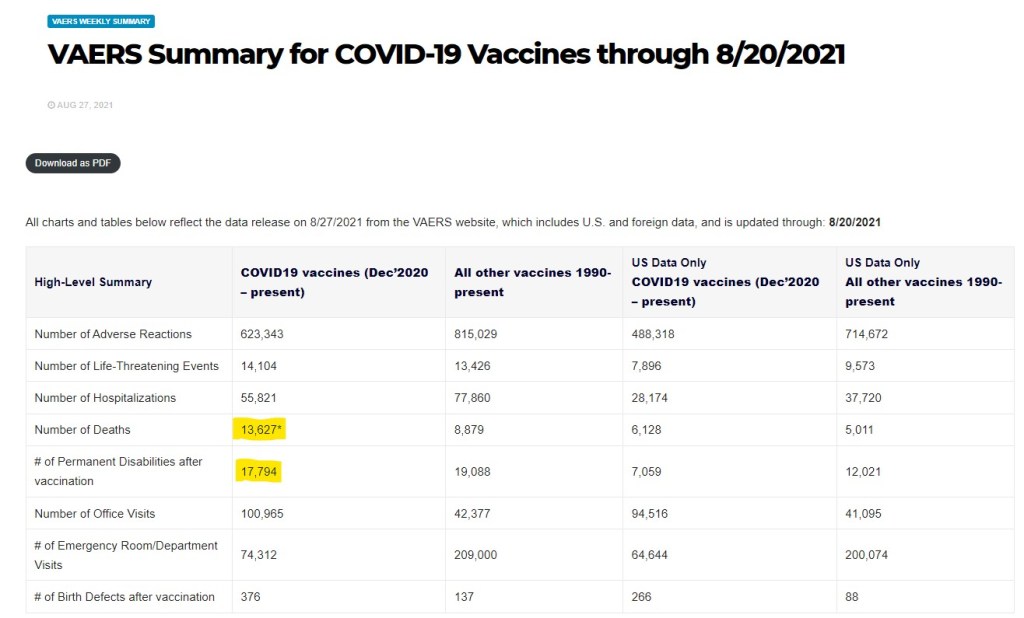Select the Number of Adverse Reactions row label
The height and width of the screenshot is (618, 1024).
point(113,334)
